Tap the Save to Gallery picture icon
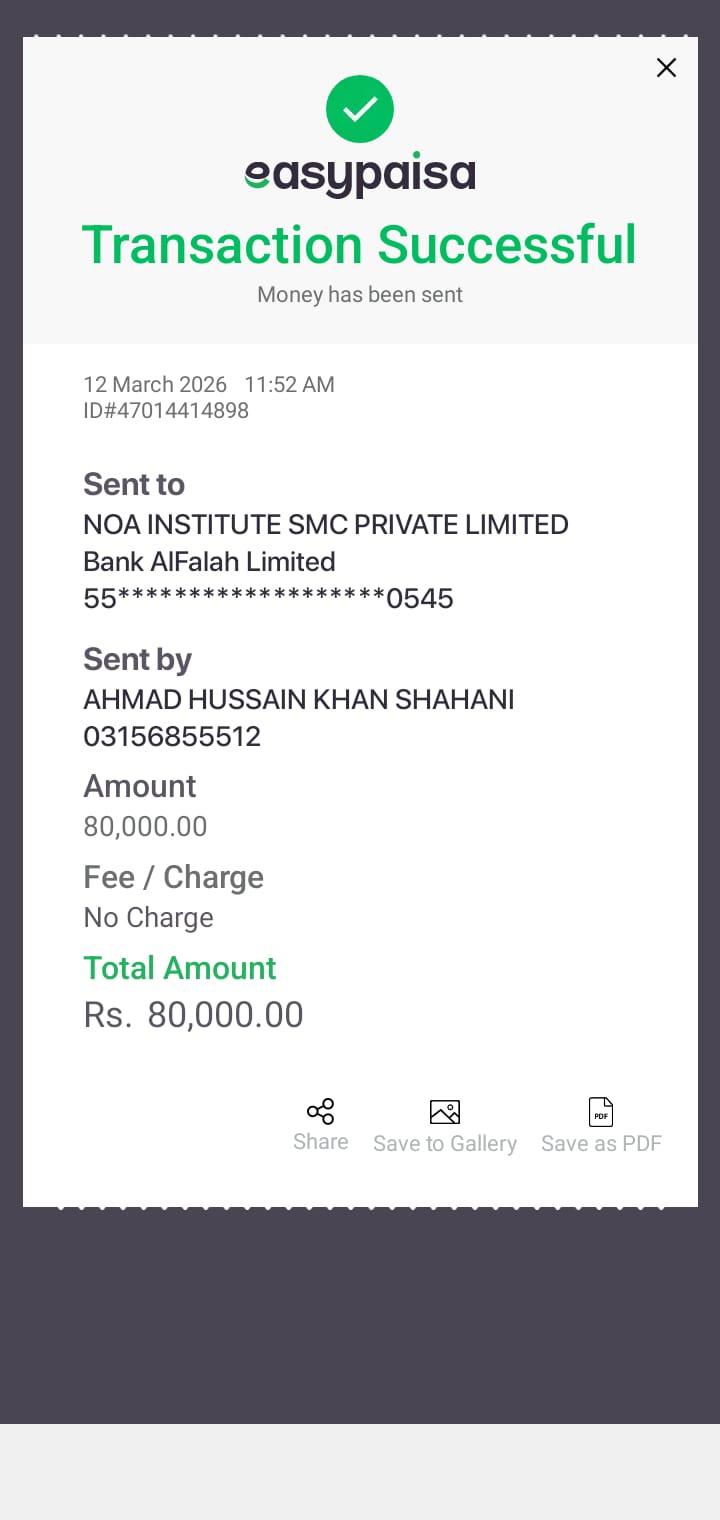 pyautogui.click(x=445, y=1112)
